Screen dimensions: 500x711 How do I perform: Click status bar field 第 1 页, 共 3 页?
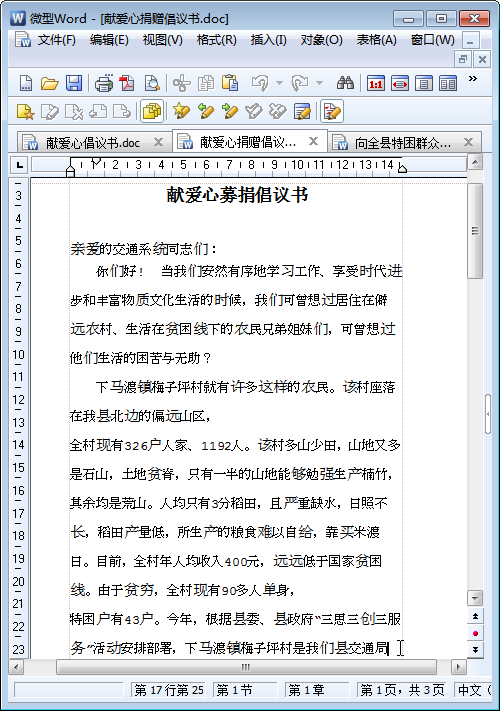click(x=402, y=690)
